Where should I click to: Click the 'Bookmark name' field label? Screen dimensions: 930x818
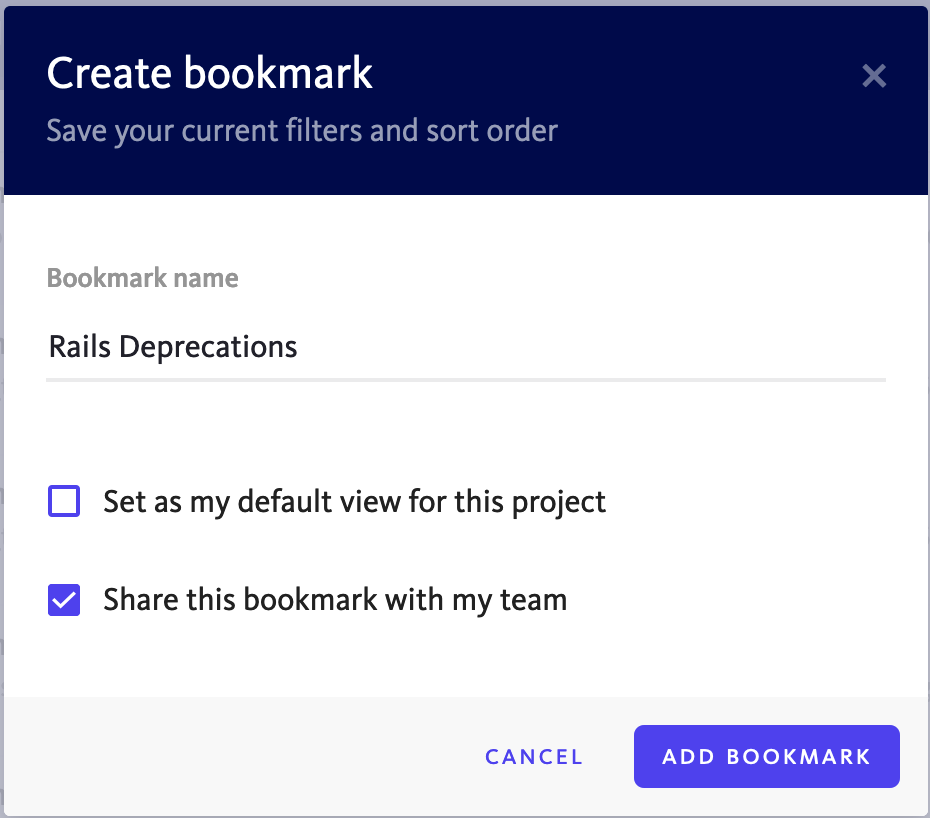[142, 278]
